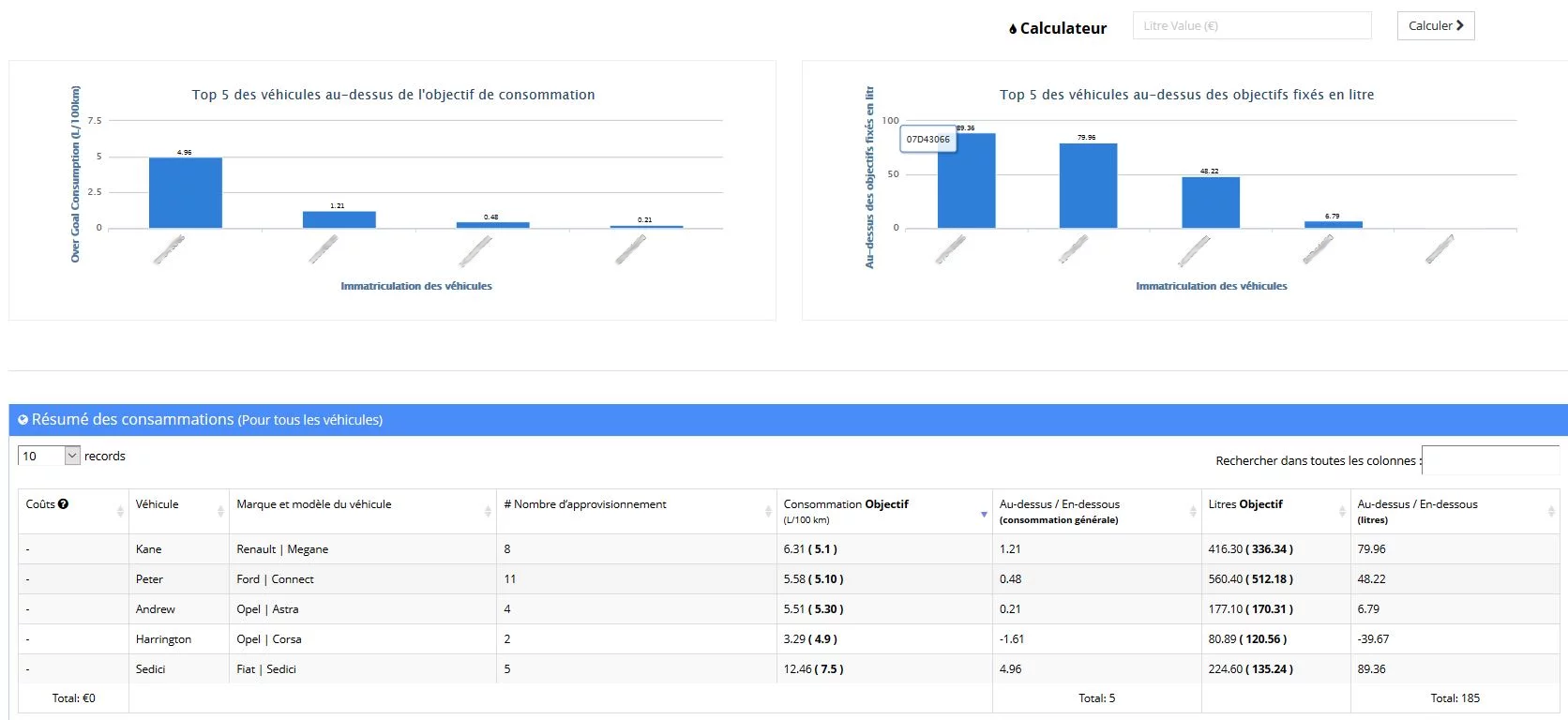Sort by Marque et modèle column arrows
The image size is (1568, 720).
pyautogui.click(x=488, y=511)
